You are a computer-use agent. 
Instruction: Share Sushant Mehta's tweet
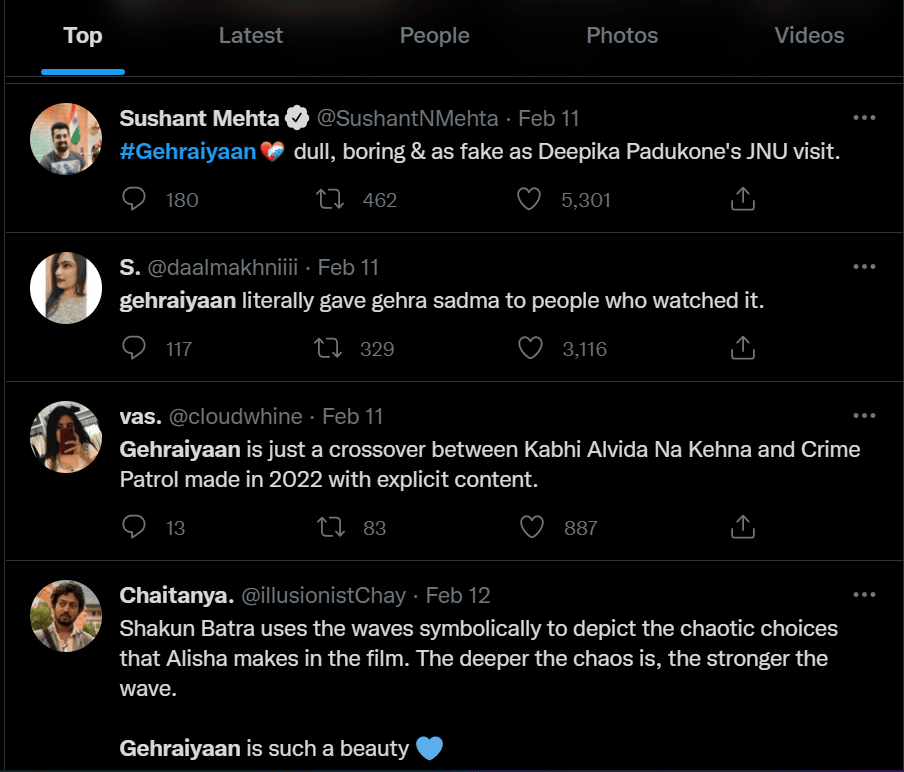tap(742, 200)
